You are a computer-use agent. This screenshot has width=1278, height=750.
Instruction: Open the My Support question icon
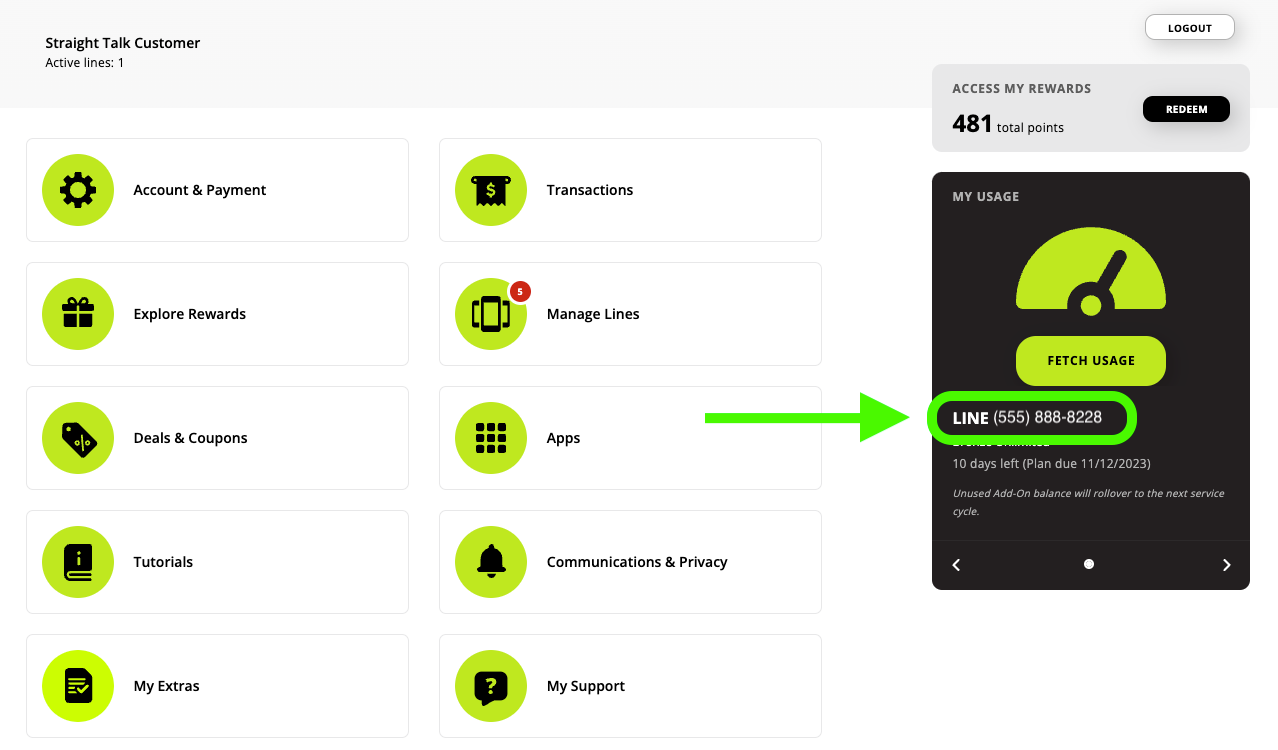click(491, 686)
